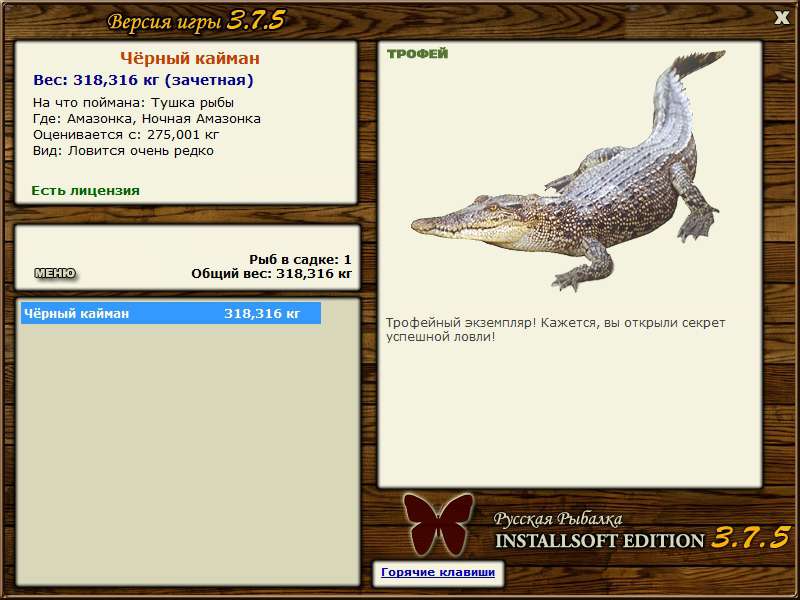
Task: Click the green ТРОФЕЙ label
Action: tap(417, 54)
